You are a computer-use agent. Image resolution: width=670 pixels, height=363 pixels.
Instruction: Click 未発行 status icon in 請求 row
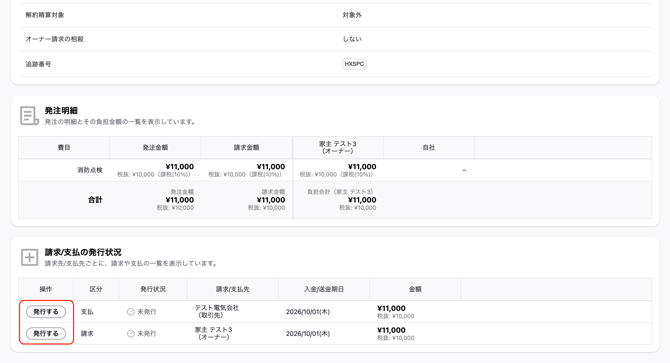131,334
